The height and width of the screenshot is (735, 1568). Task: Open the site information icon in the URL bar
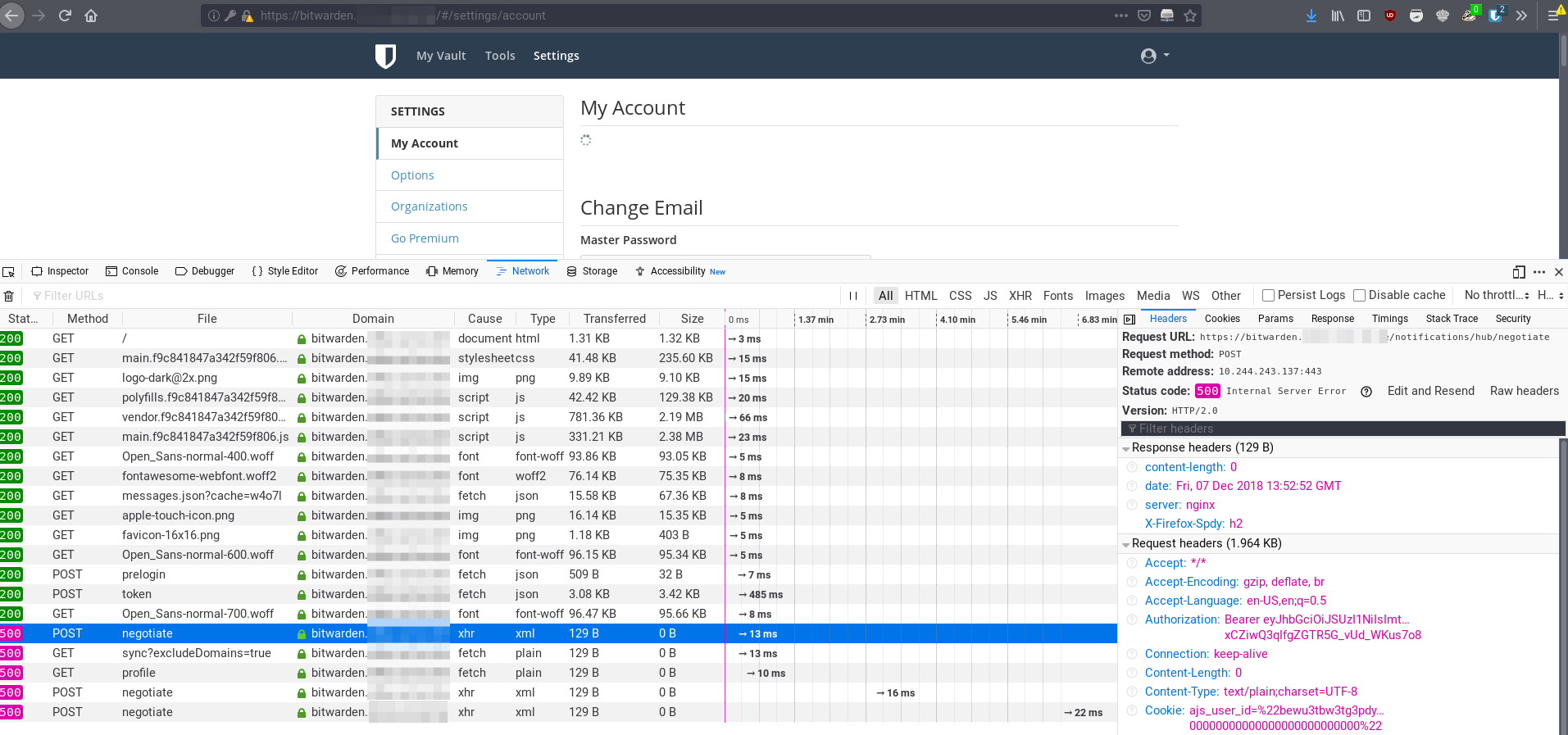214,16
